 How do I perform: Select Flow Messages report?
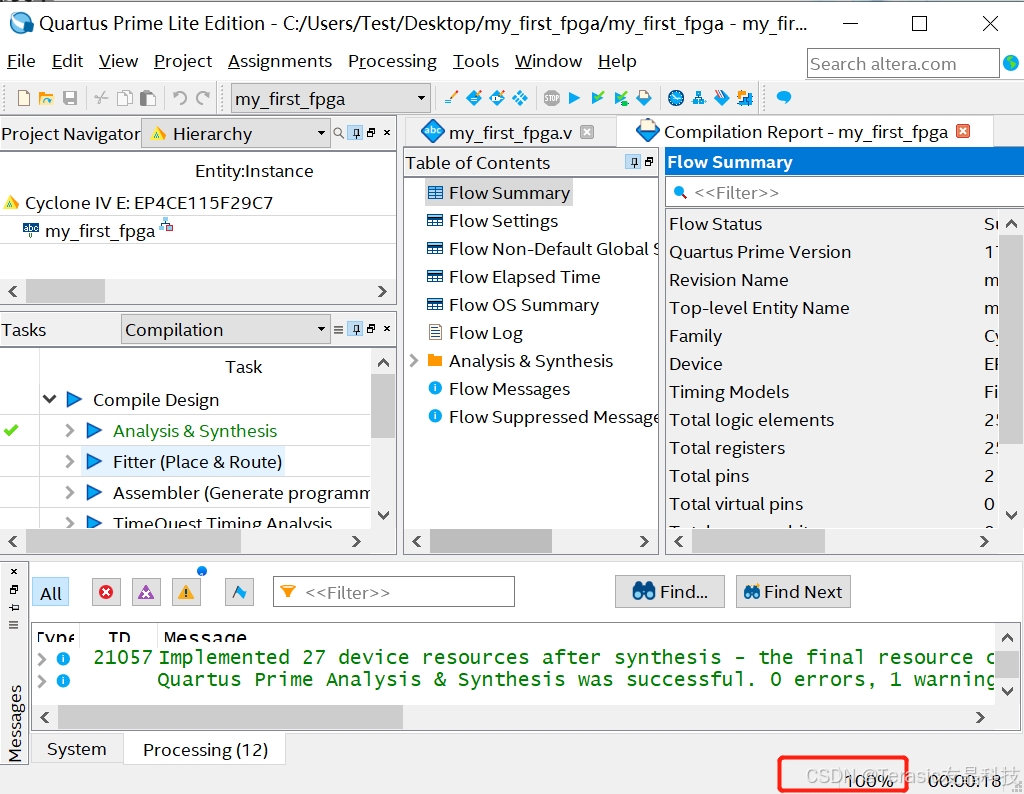click(509, 389)
